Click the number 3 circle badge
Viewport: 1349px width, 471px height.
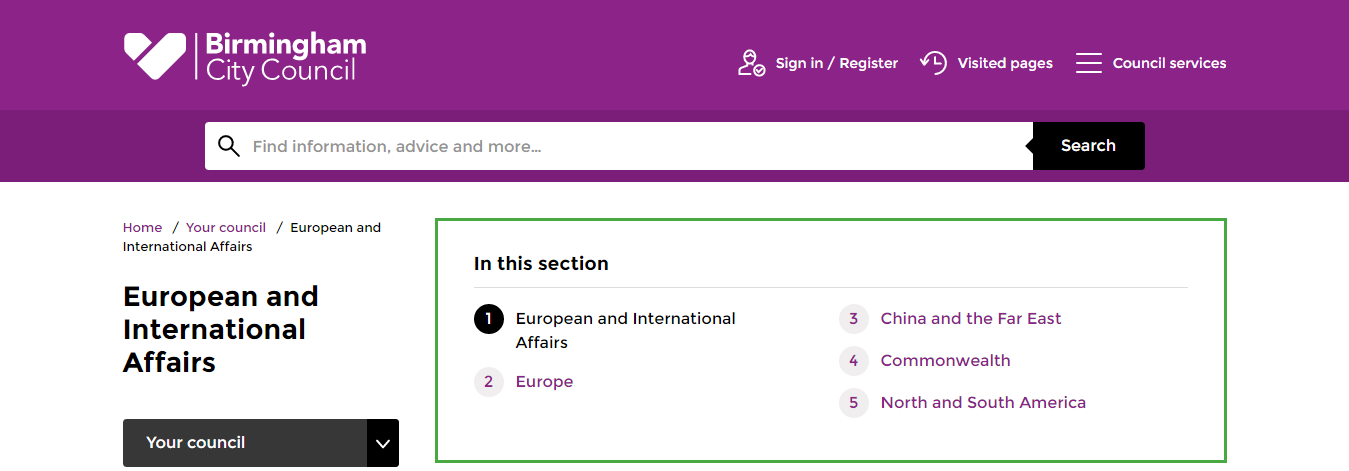(x=853, y=319)
